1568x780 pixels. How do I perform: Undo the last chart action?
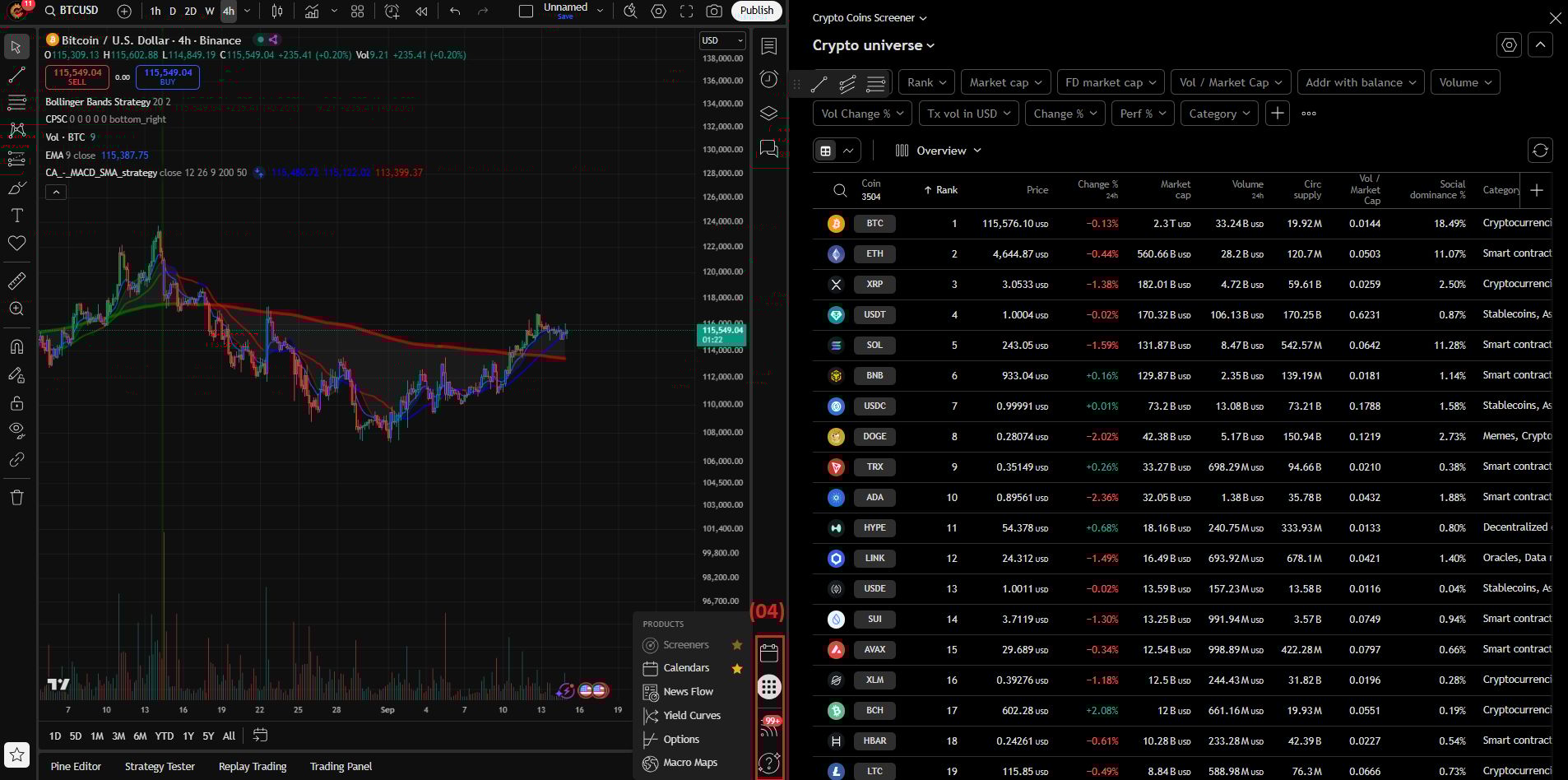click(x=455, y=12)
